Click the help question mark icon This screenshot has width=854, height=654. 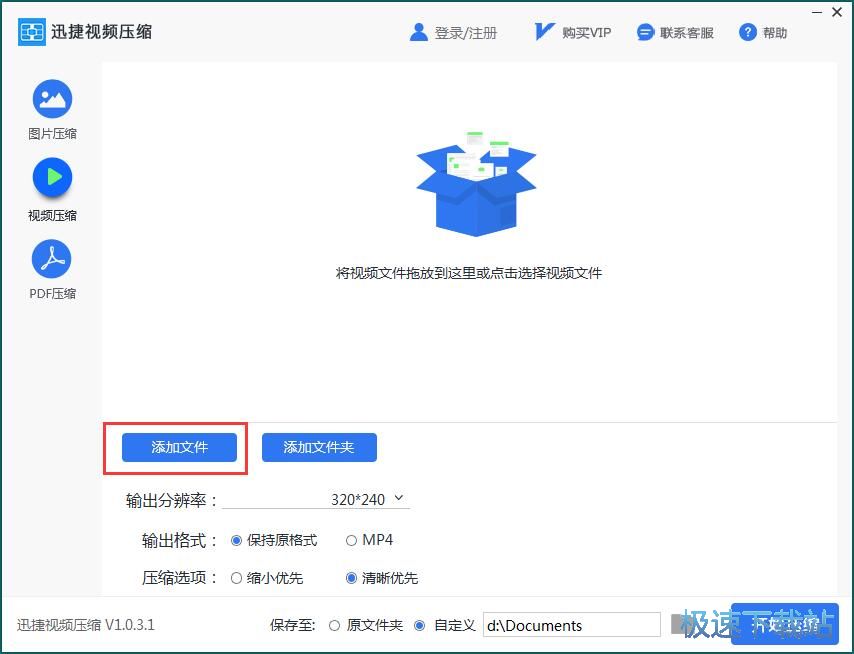[748, 33]
